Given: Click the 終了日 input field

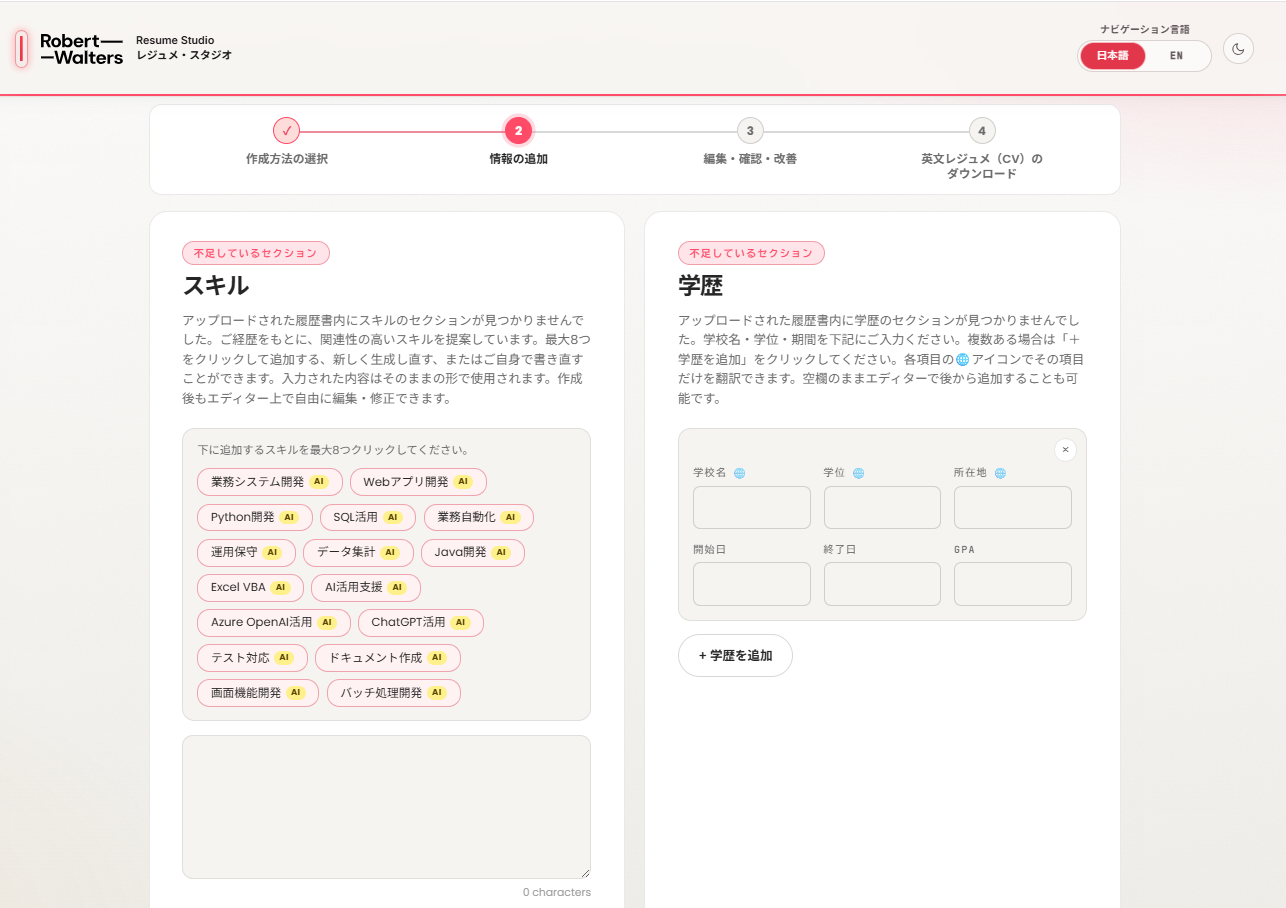Looking at the screenshot, I should (x=882, y=584).
